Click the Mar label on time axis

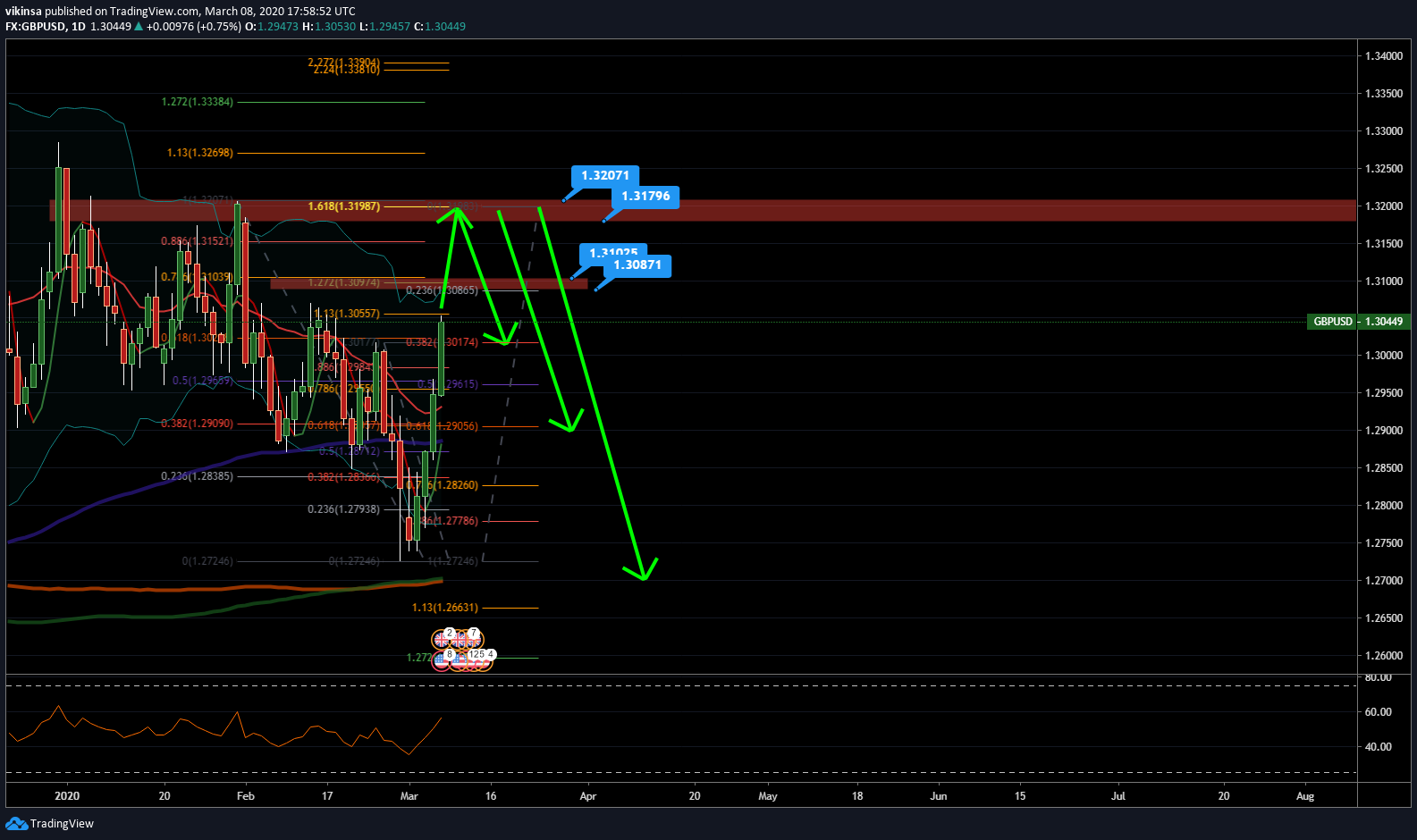(409, 796)
